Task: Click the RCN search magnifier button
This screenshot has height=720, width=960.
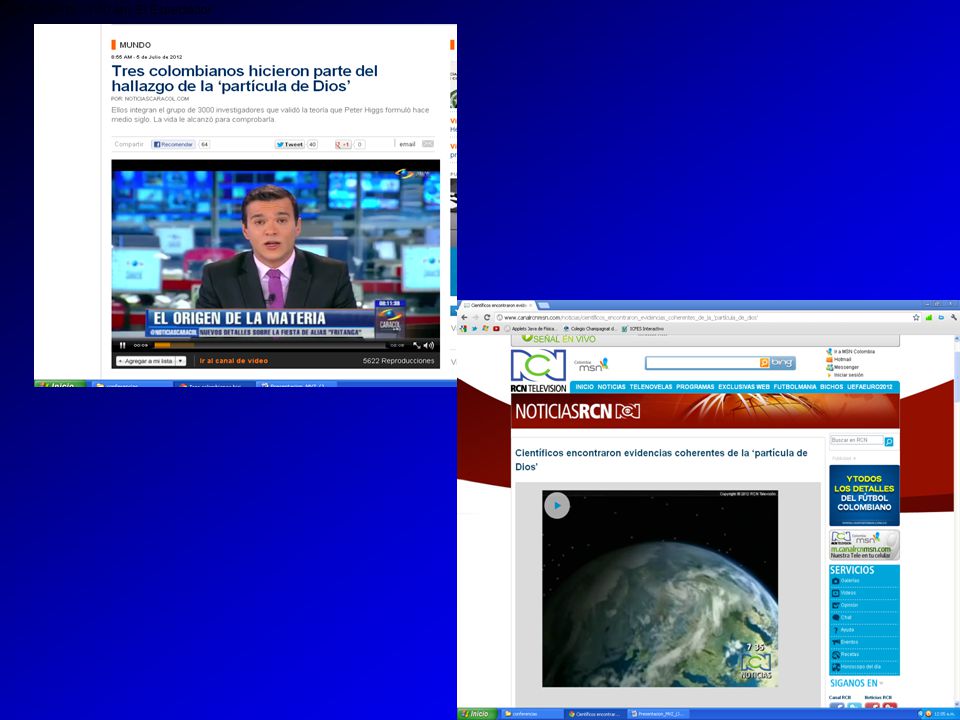Action: [x=889, y=441]
